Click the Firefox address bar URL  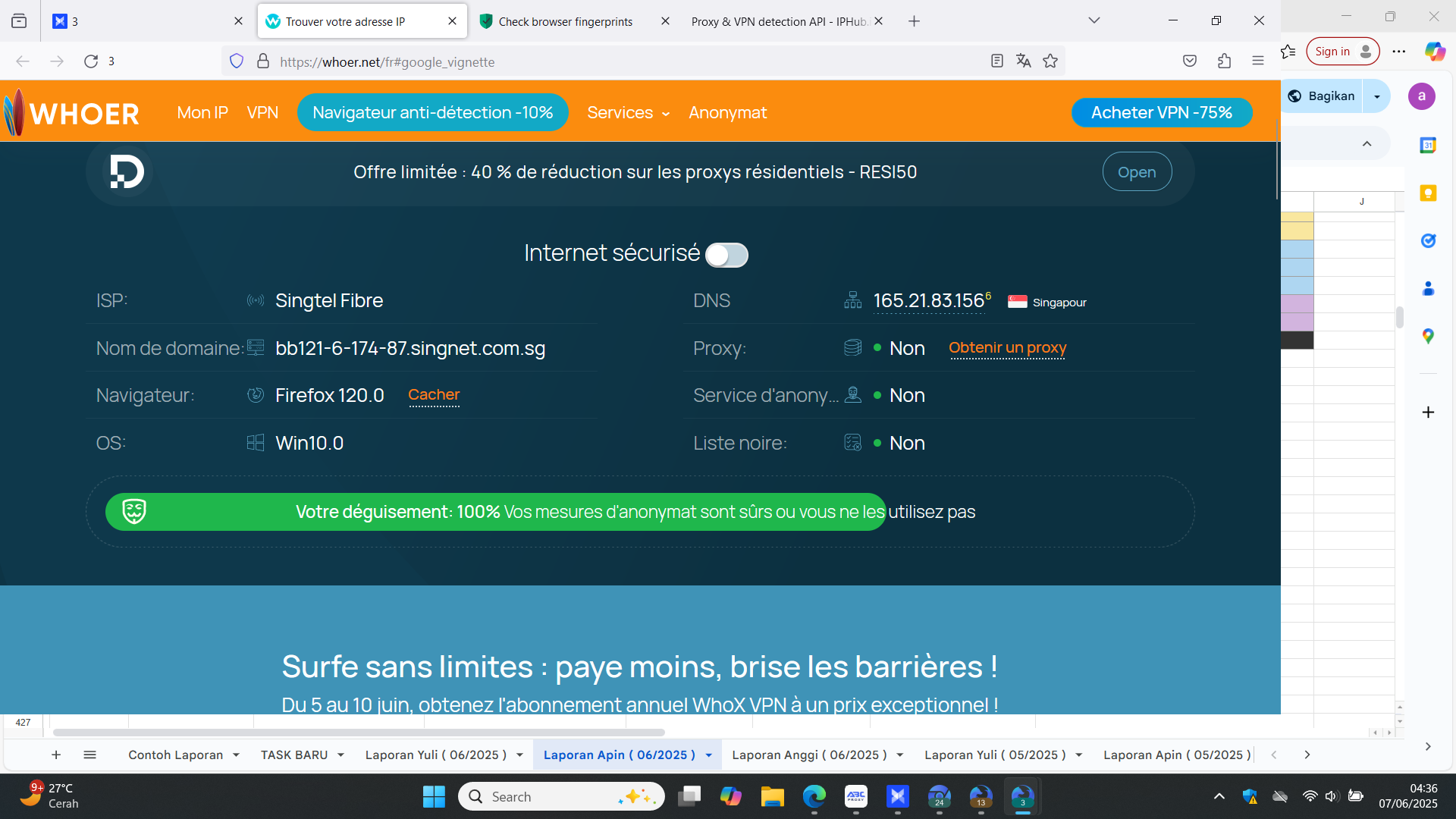coord(387,62)
